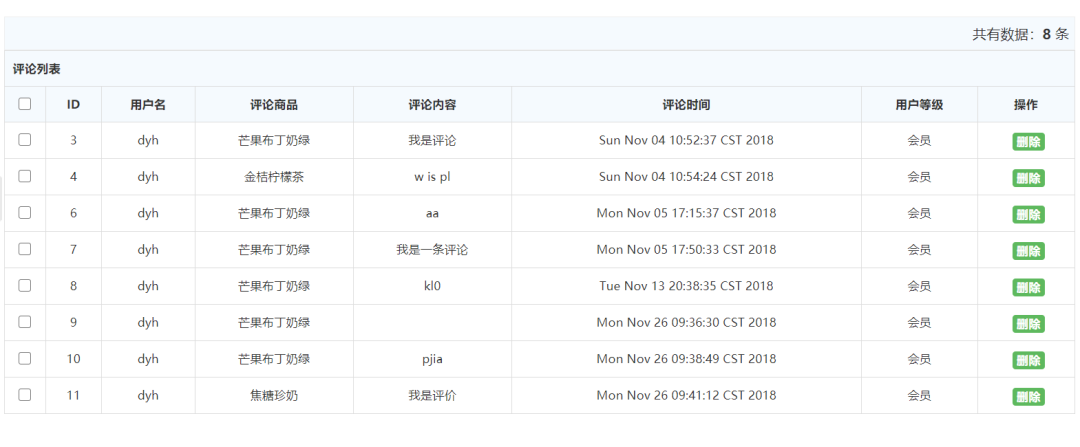Click timestamp Mon Nov 05 17:50:33 CST 2018
The image size is (1080, 447).
(x=686, y=249)
